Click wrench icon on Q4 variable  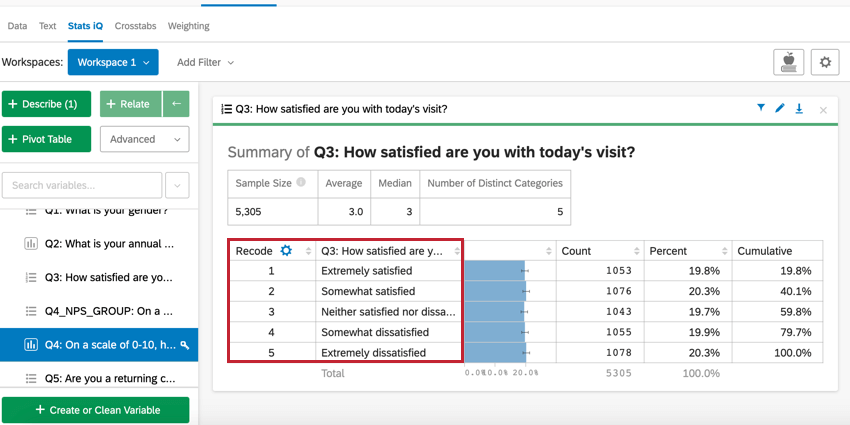pos(184,345)
